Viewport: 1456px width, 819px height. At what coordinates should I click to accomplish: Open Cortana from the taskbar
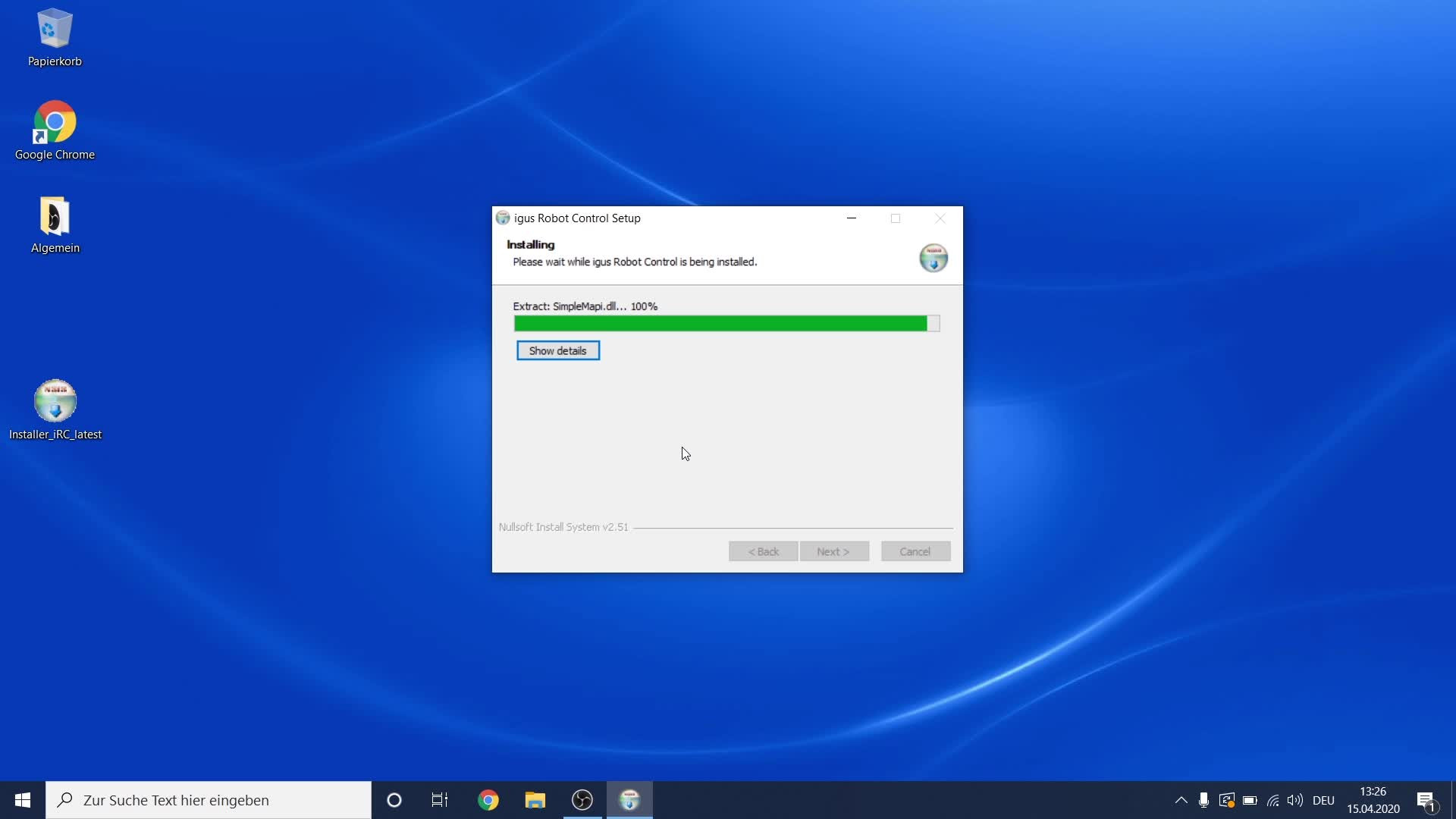click(394, 800)
